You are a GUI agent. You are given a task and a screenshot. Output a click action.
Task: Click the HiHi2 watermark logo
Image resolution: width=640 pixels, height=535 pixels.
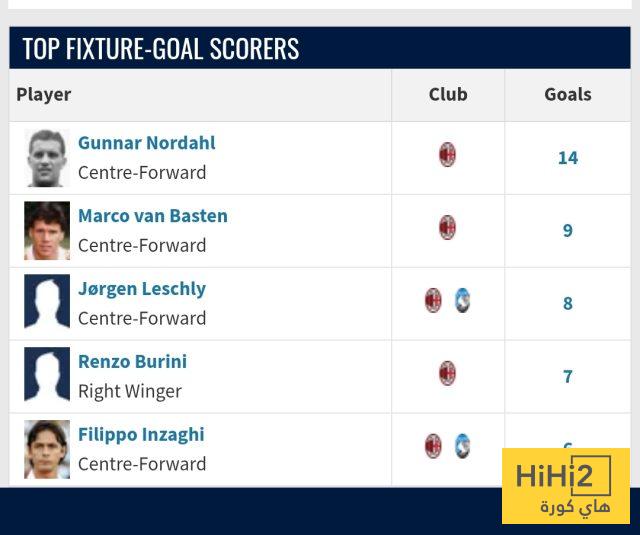click(x=566, y=486)
